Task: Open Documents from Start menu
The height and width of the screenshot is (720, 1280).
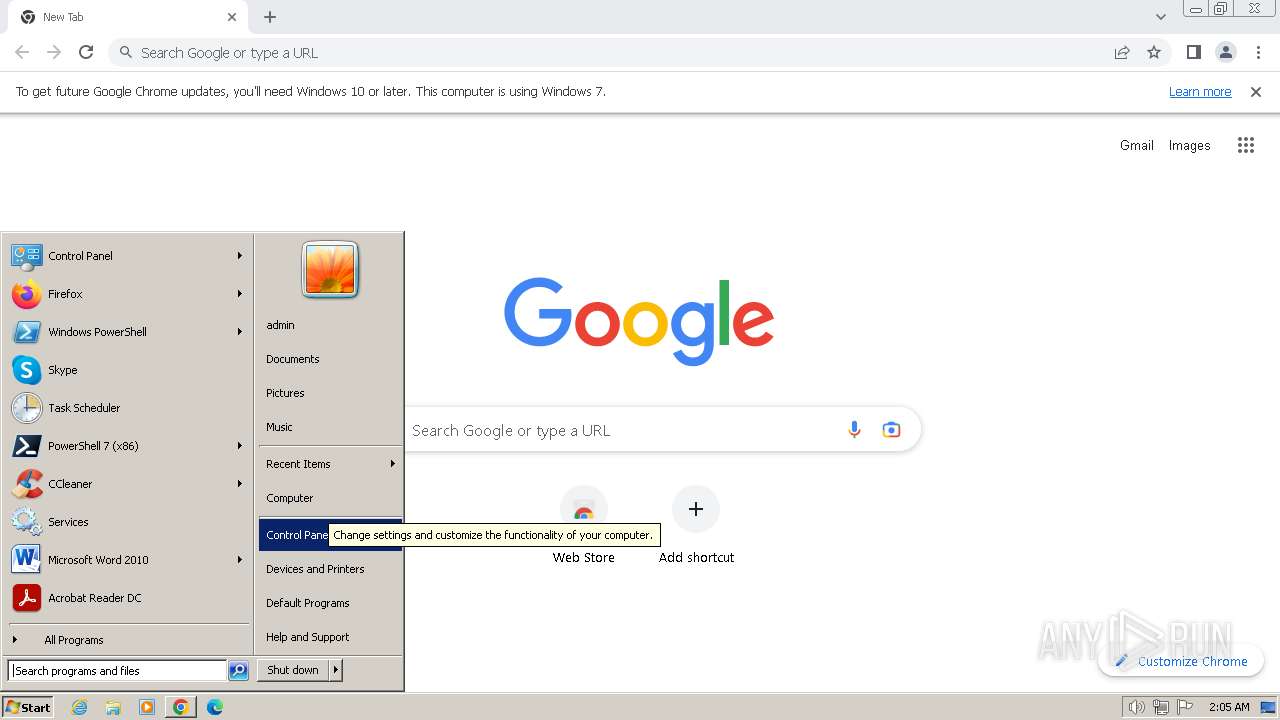Action: coord(330,359)
